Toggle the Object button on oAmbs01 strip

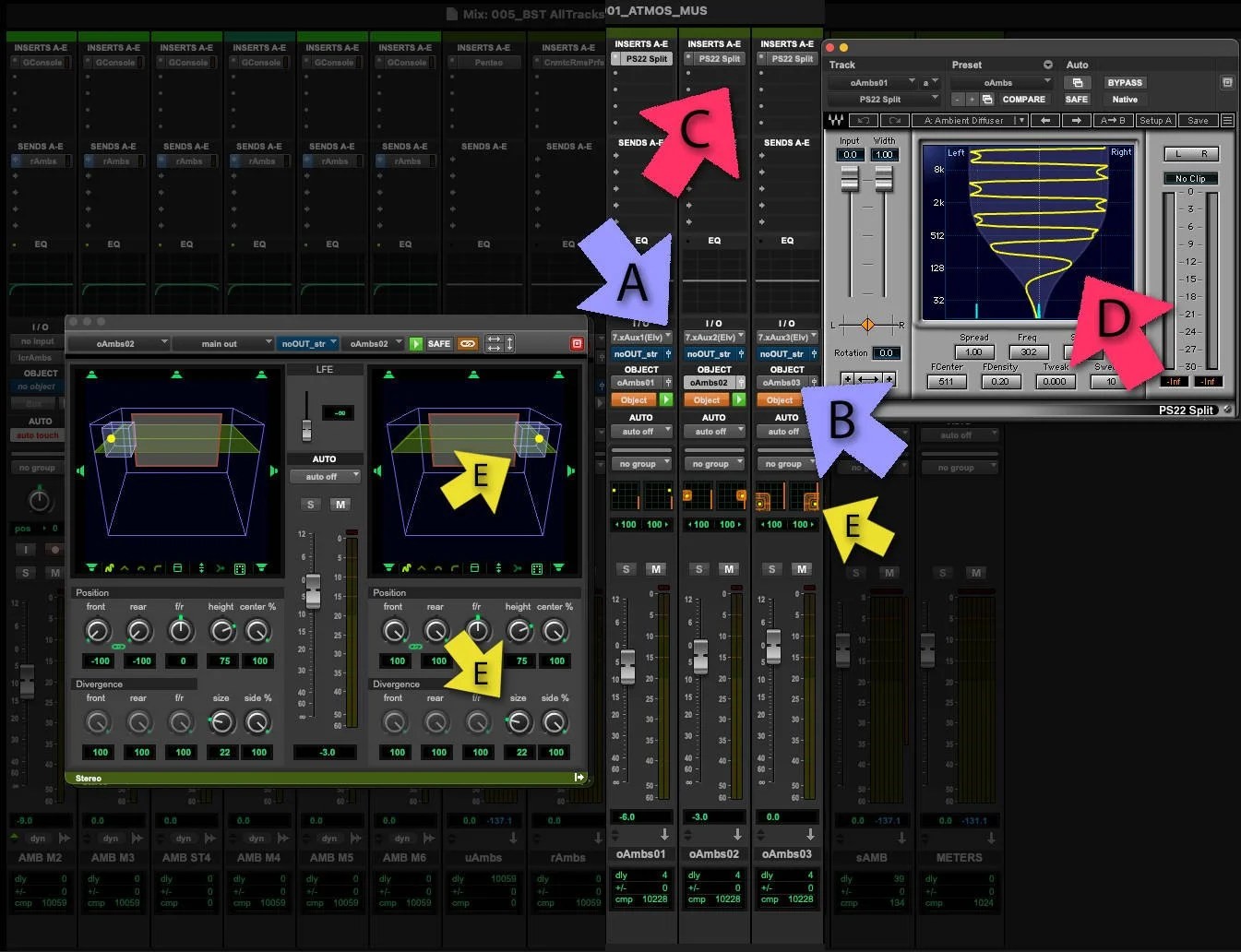coord(634,399)
